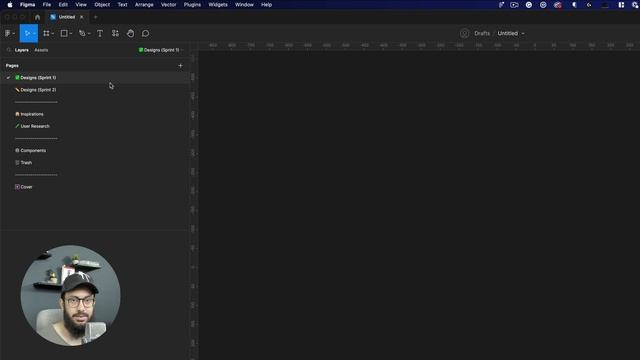Viewport: 640px width, 360px height.
Task: Select the Comment tool
Action: click(146, 33)
